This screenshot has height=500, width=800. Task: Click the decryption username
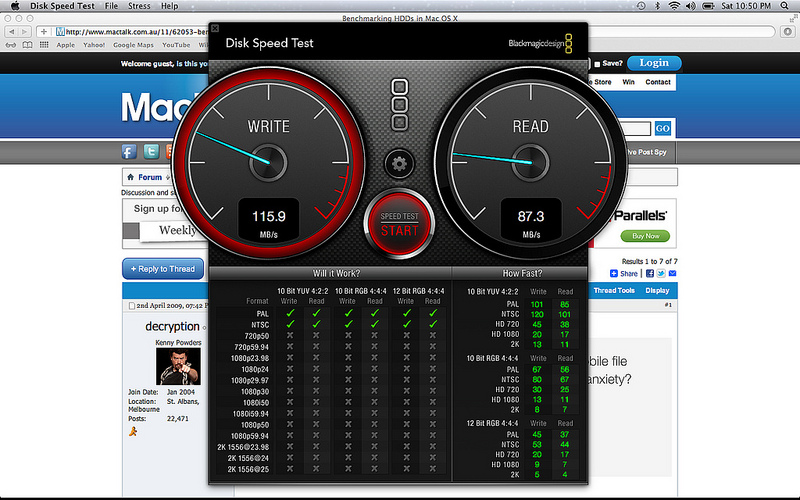(x=172, y=327)
